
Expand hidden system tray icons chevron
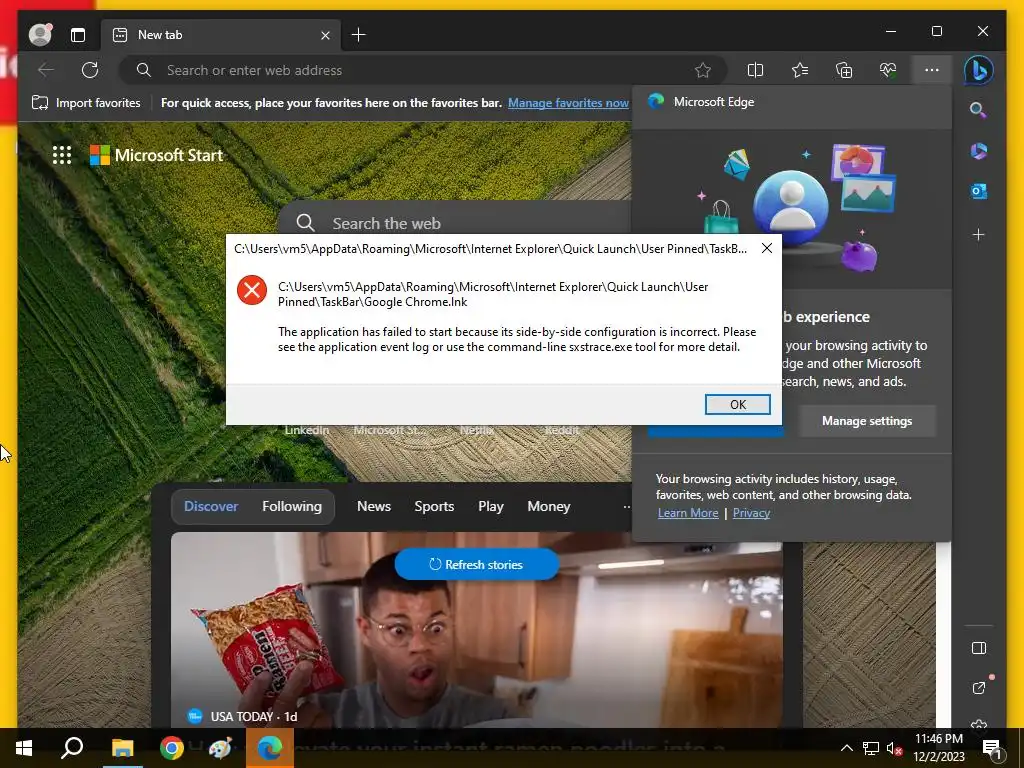[x=846, y=748]
